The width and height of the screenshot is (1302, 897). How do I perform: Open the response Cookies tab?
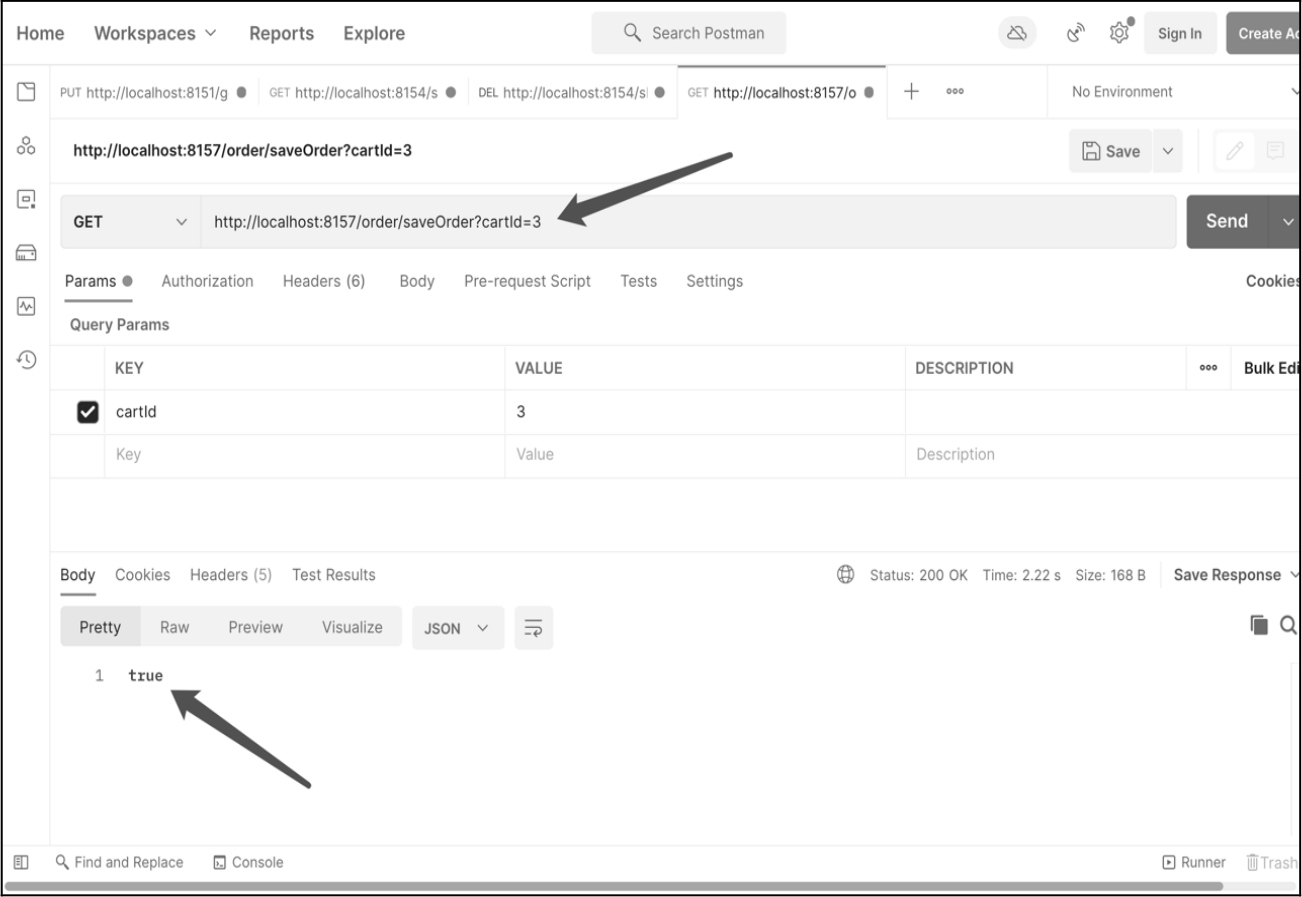coord(143,575)
